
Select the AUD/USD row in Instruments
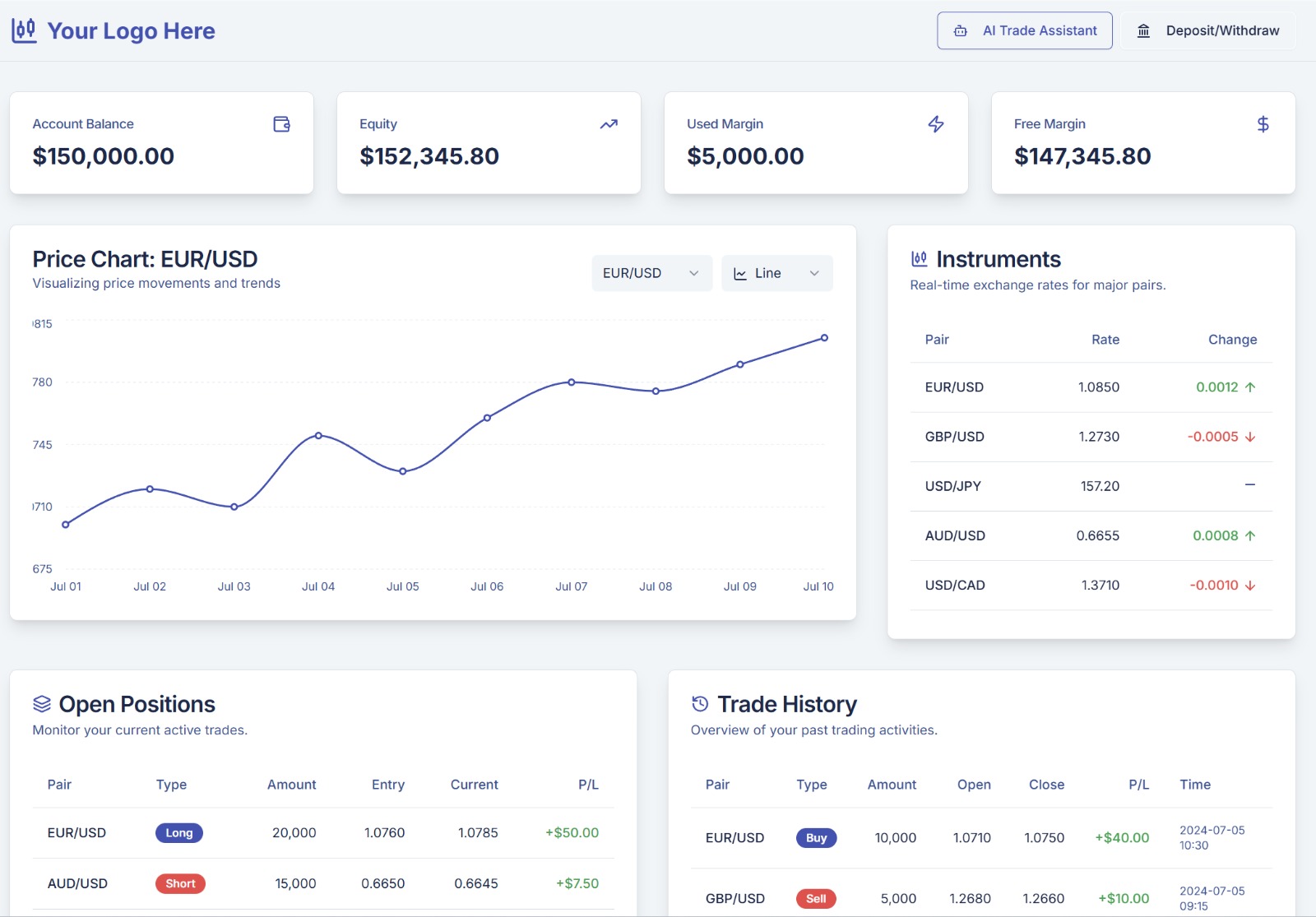pos(1091,535)
